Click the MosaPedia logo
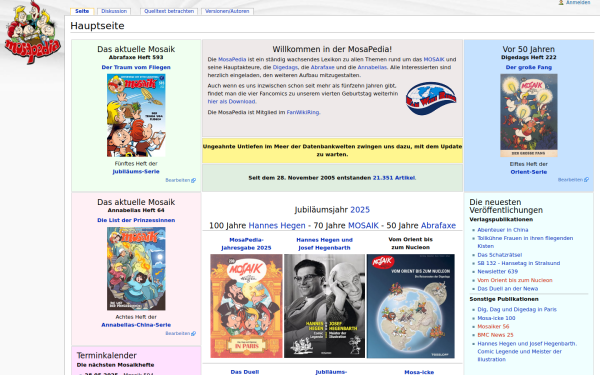Screen dimensions: 600x375 coord(32,32)
